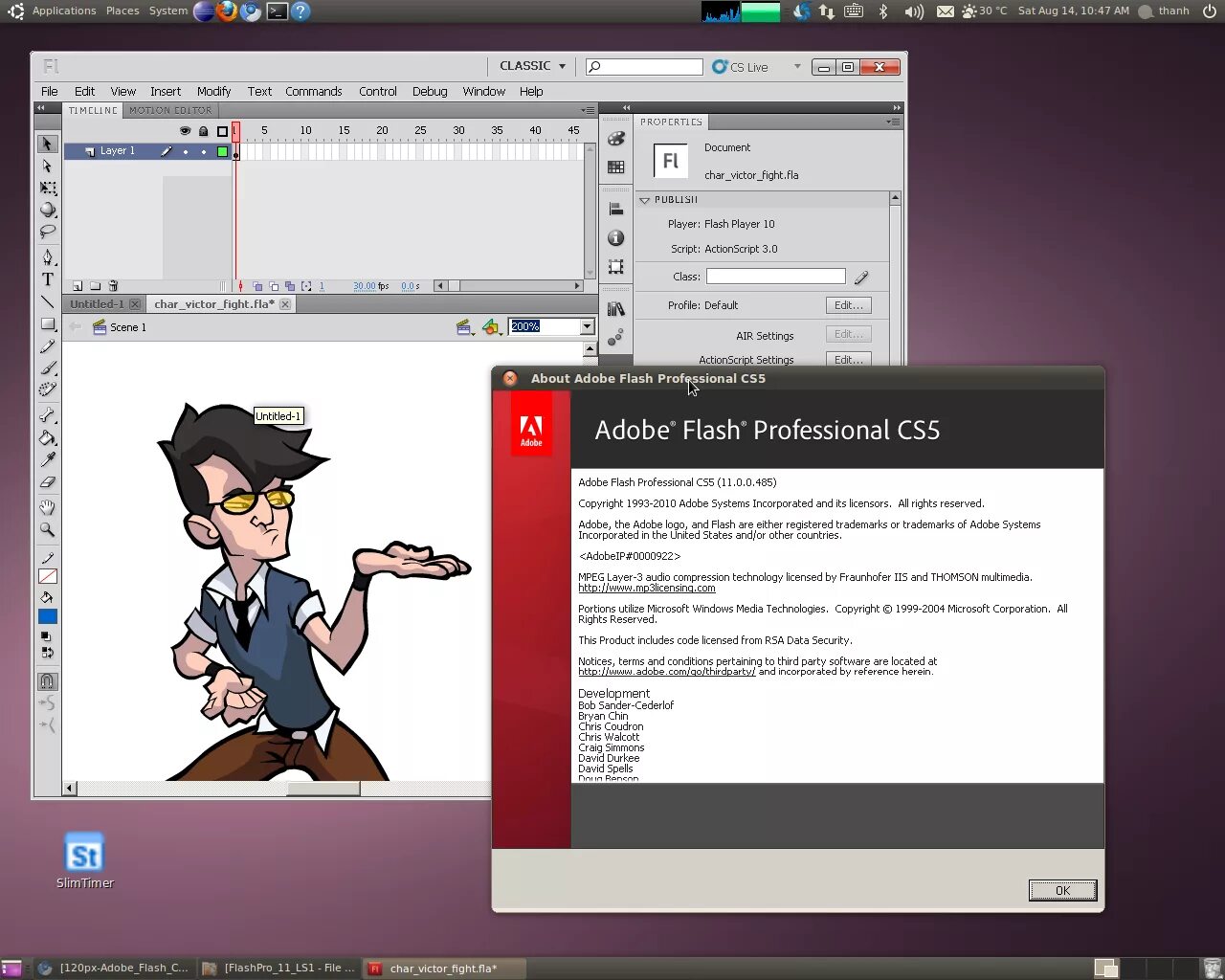Open the Modify menu
Image resolution: width=1225 pixels, height=980 pixels.
click(x=213, y=91)
